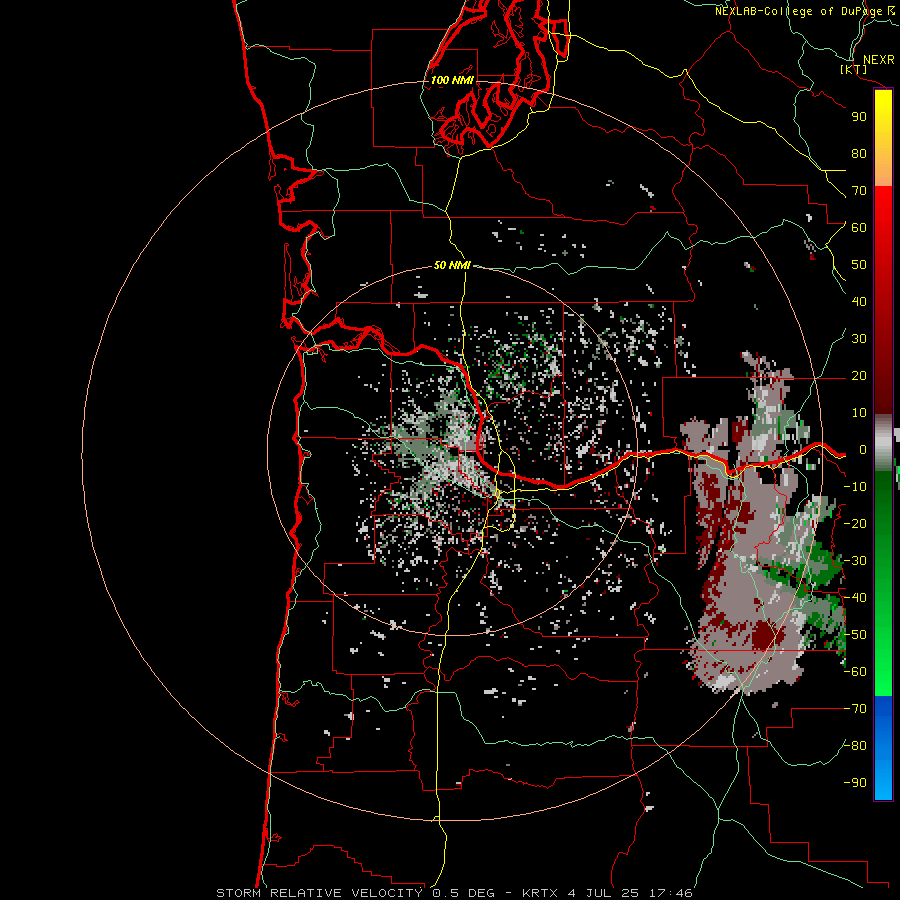Click the 70 value on the velocity scale
Screen dimensions: 900x900
click(859, 191)
